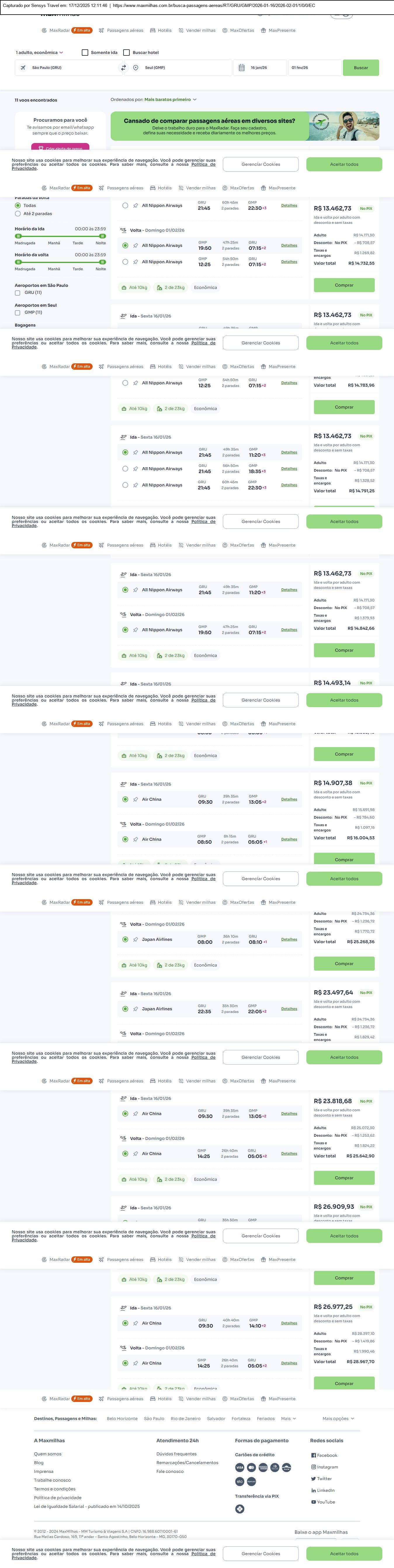Click the São Paulo (GRU) origin field
This screenshot has width=394, height=1568.
click(67, 68)
